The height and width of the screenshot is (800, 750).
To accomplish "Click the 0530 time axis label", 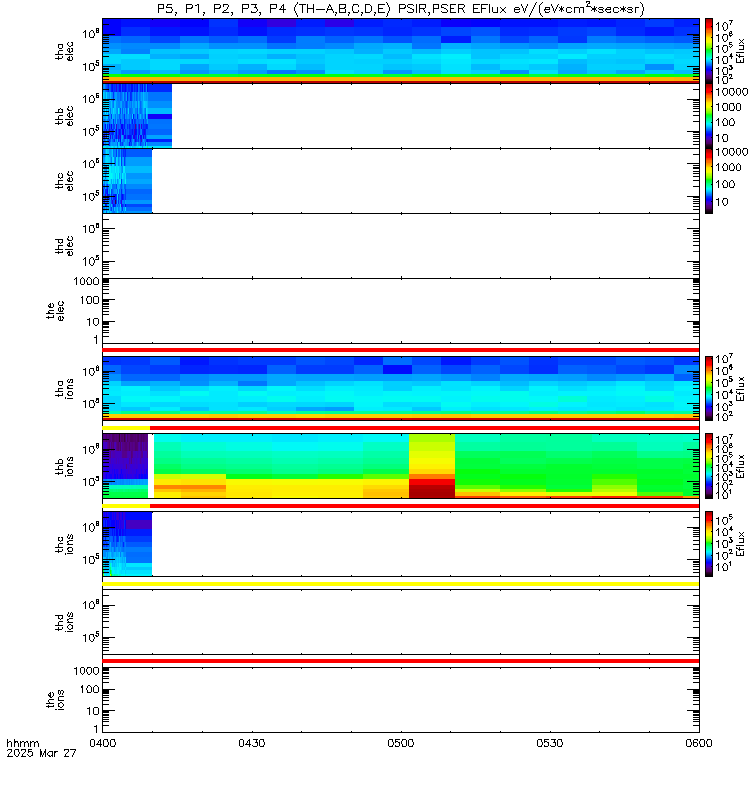I will click(x=549, y=743).
